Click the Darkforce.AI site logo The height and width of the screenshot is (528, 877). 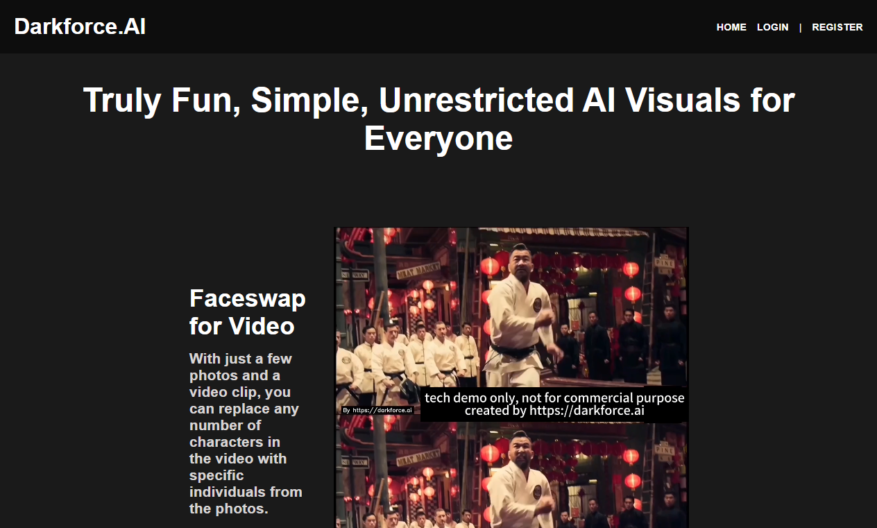[x=80, y=26]
